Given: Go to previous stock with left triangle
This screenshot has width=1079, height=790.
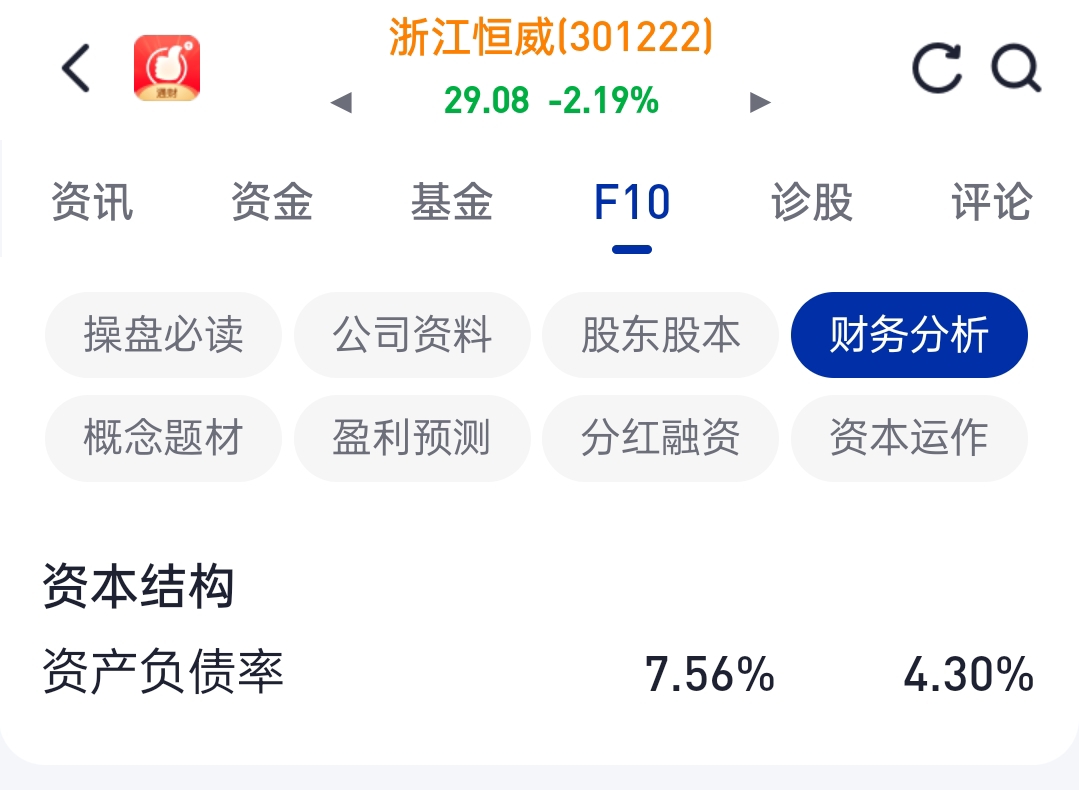Looking at the screenshot, I should click(x=341, y=103).
